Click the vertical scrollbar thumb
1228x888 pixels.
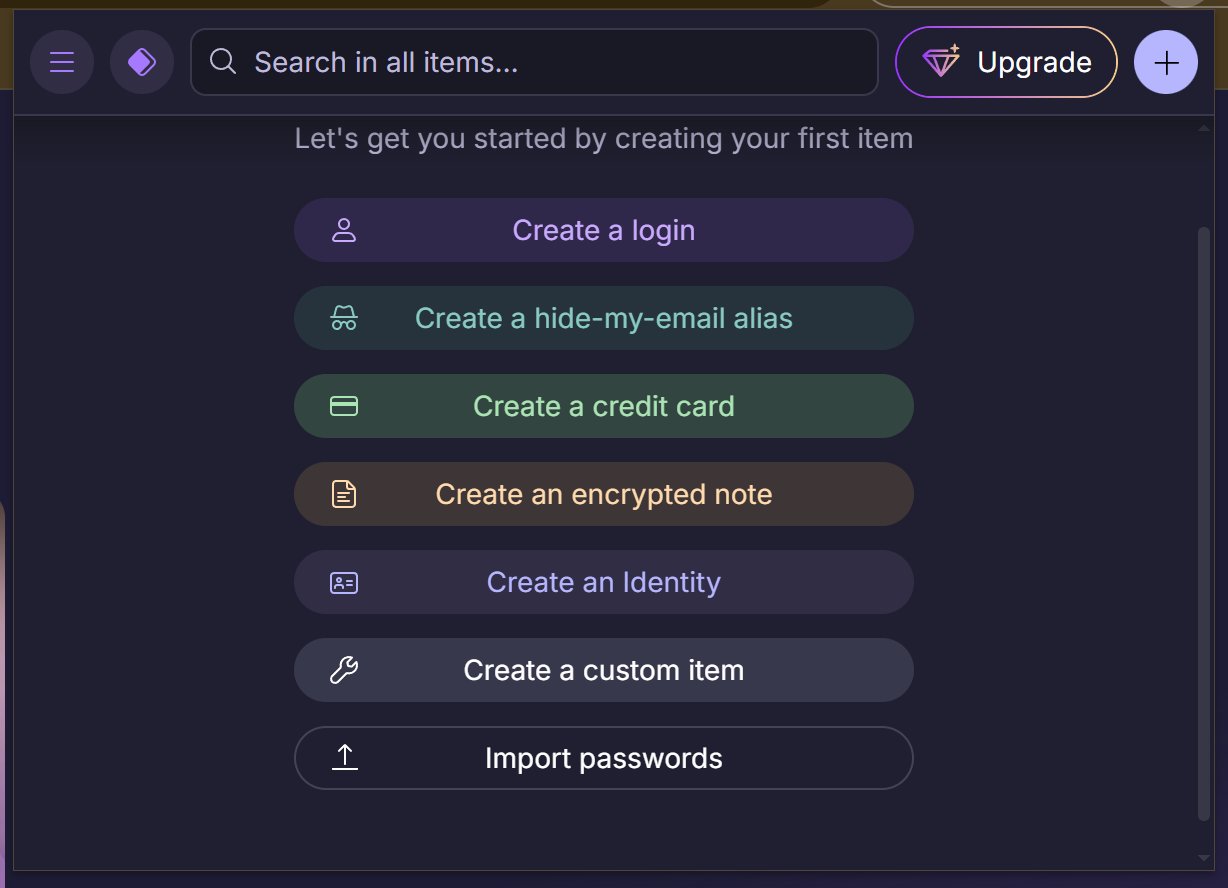point(1203,520)
